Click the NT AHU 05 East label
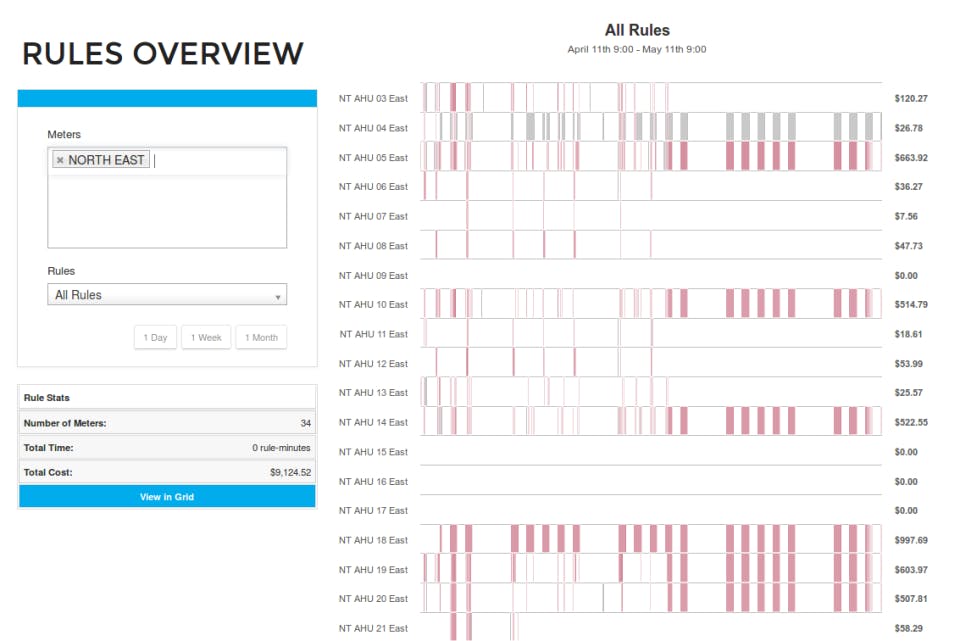The width and height of the screenshot is (960, 641). point(373,158)
